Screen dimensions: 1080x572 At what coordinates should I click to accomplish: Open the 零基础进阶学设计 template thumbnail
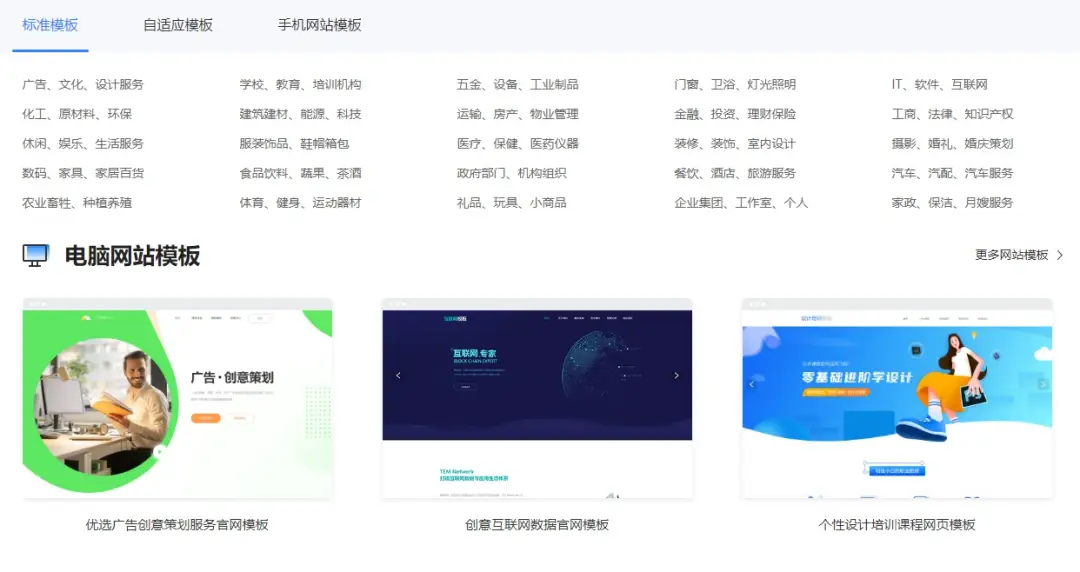click(x=897, y=398)
